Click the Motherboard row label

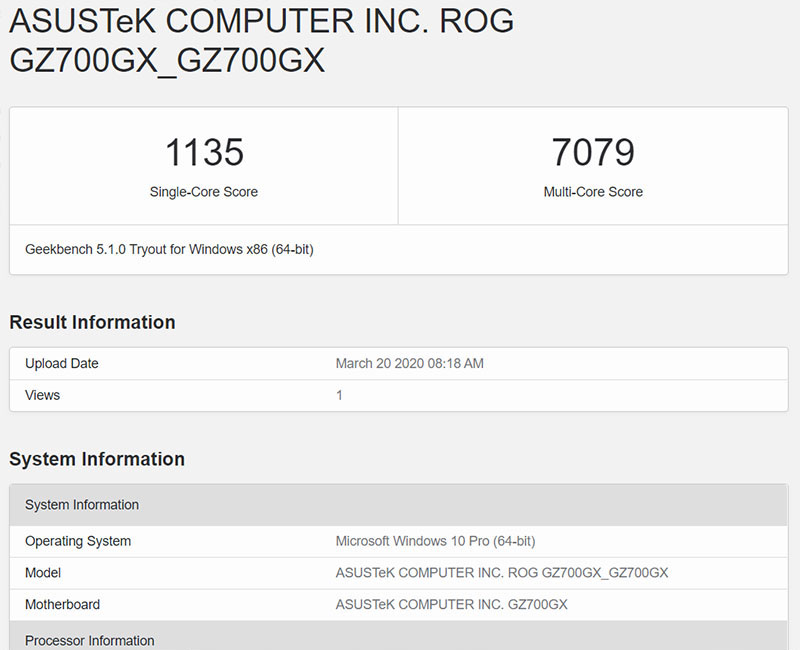[62, 605]
